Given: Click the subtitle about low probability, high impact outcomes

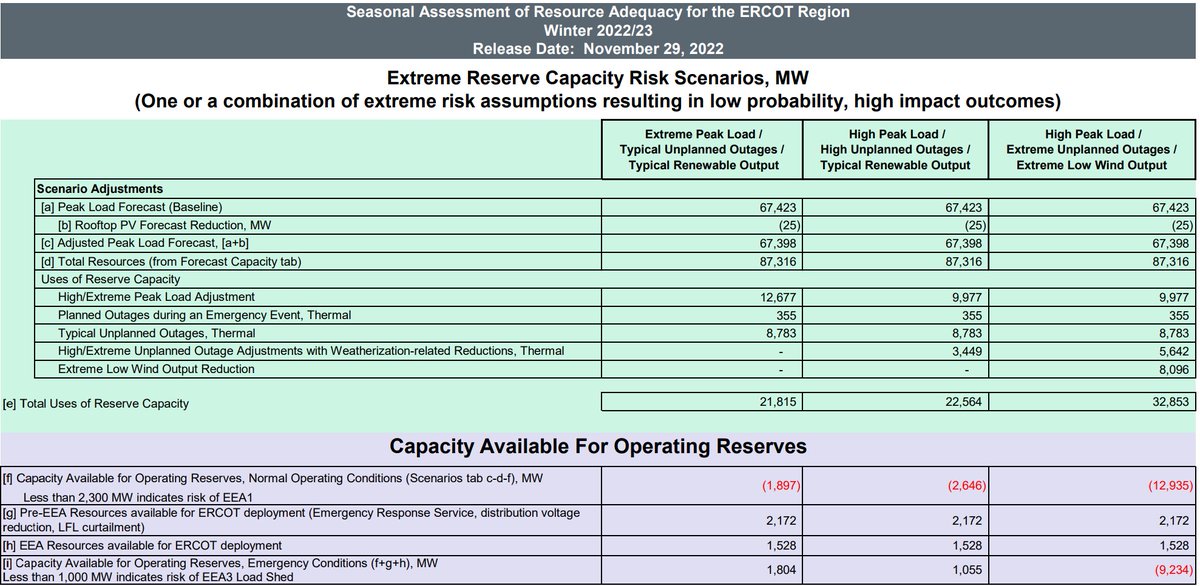Looking at the screenshot, I should 599,102.
